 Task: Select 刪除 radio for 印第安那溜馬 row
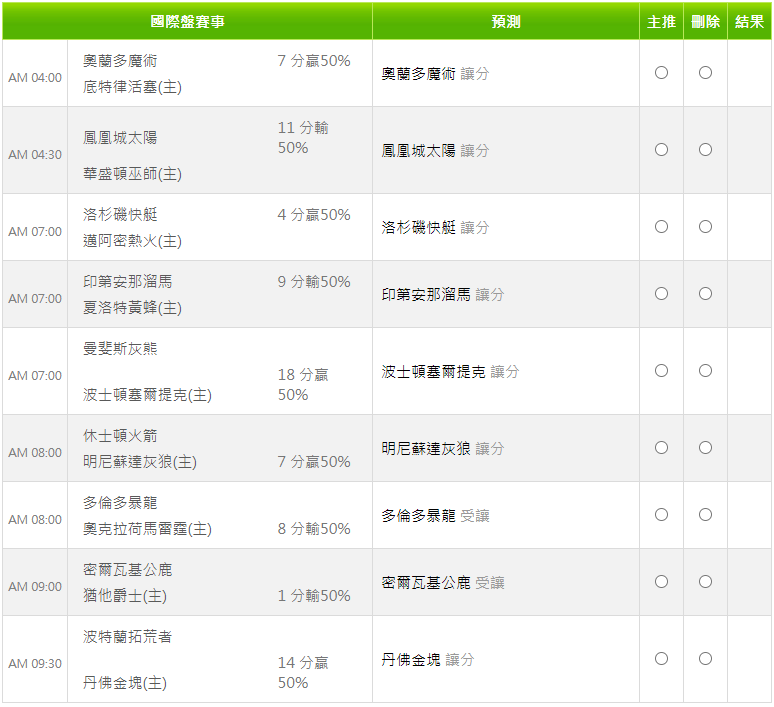(705, 294)
